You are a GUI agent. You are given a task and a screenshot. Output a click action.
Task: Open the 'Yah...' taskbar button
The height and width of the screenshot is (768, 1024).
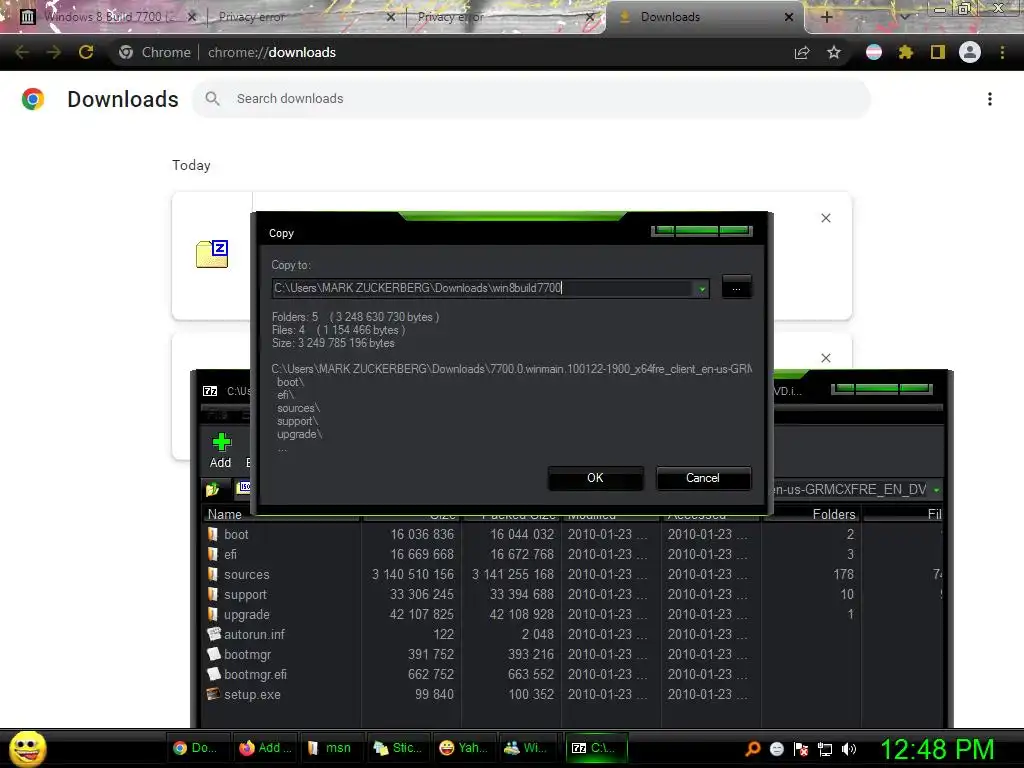tap(464, 748)
